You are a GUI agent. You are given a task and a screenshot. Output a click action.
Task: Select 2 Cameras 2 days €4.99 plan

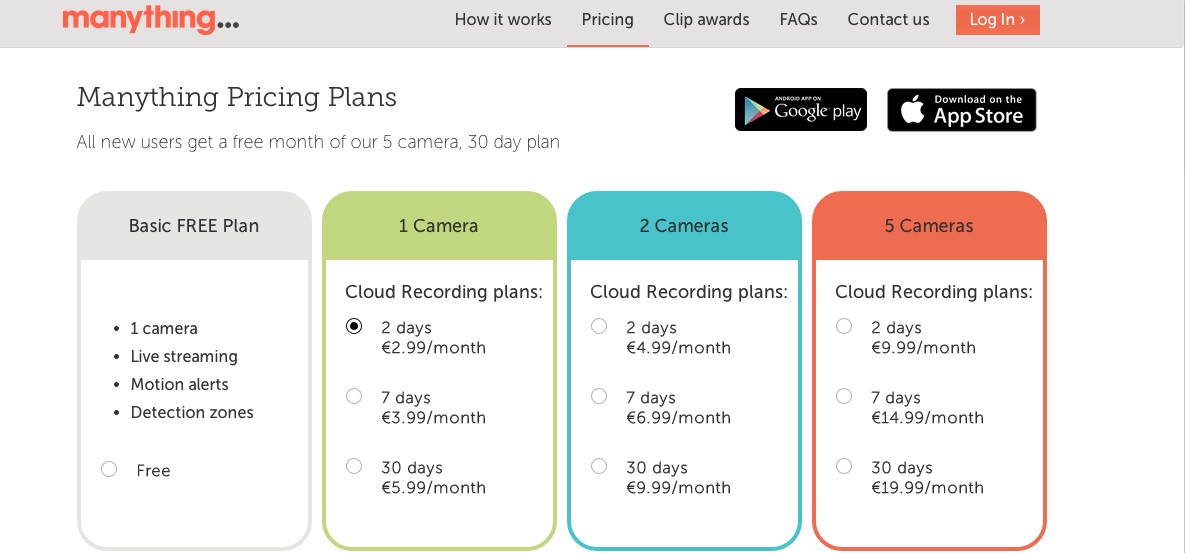click(x=599, y=326)
